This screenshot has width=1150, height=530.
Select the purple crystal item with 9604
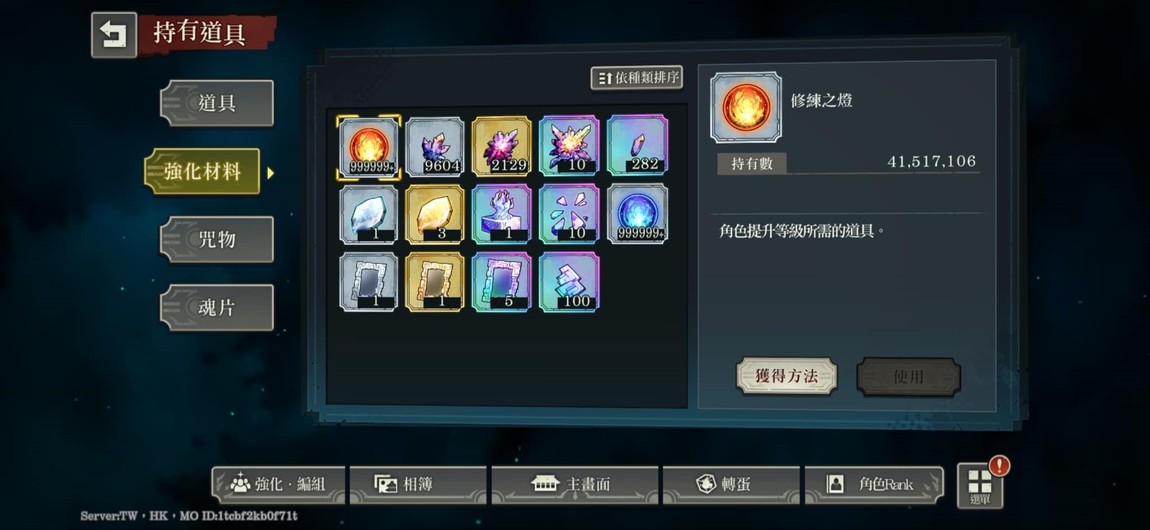pyautogui.click(x=436, y=147)
